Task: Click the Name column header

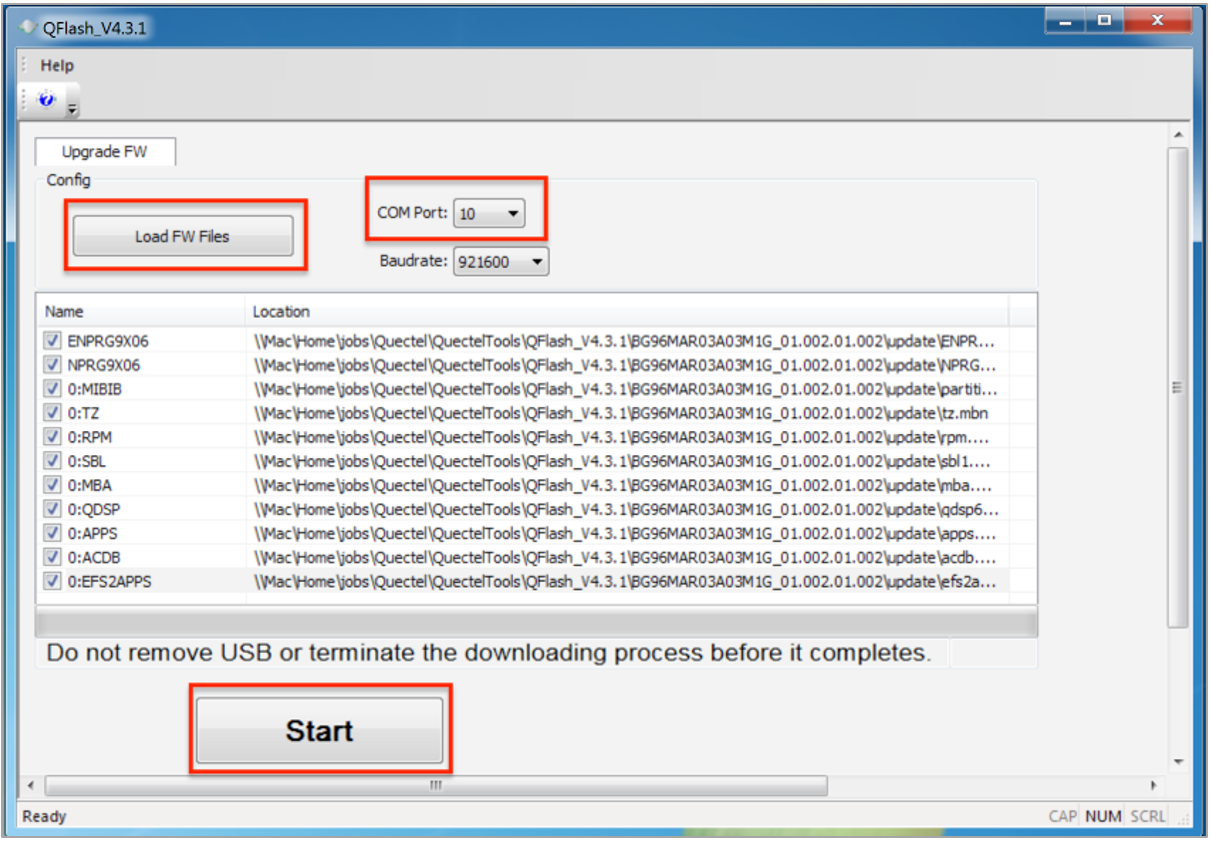Action: click(x=141, y=311)
